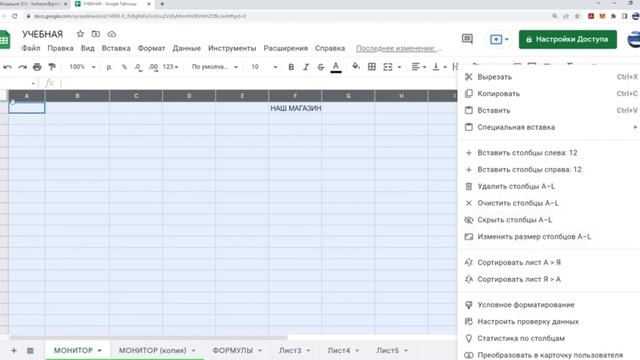This screenshot has height=360, width=640.
Task: Open ФОРМУЛЫ sheet tab menu arrow
Action: pos(260,351)
